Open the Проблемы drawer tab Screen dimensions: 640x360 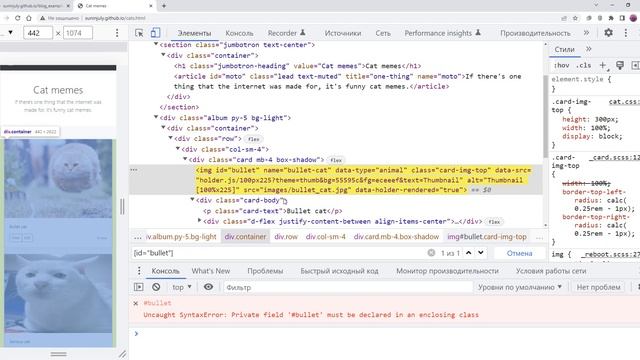265,271
